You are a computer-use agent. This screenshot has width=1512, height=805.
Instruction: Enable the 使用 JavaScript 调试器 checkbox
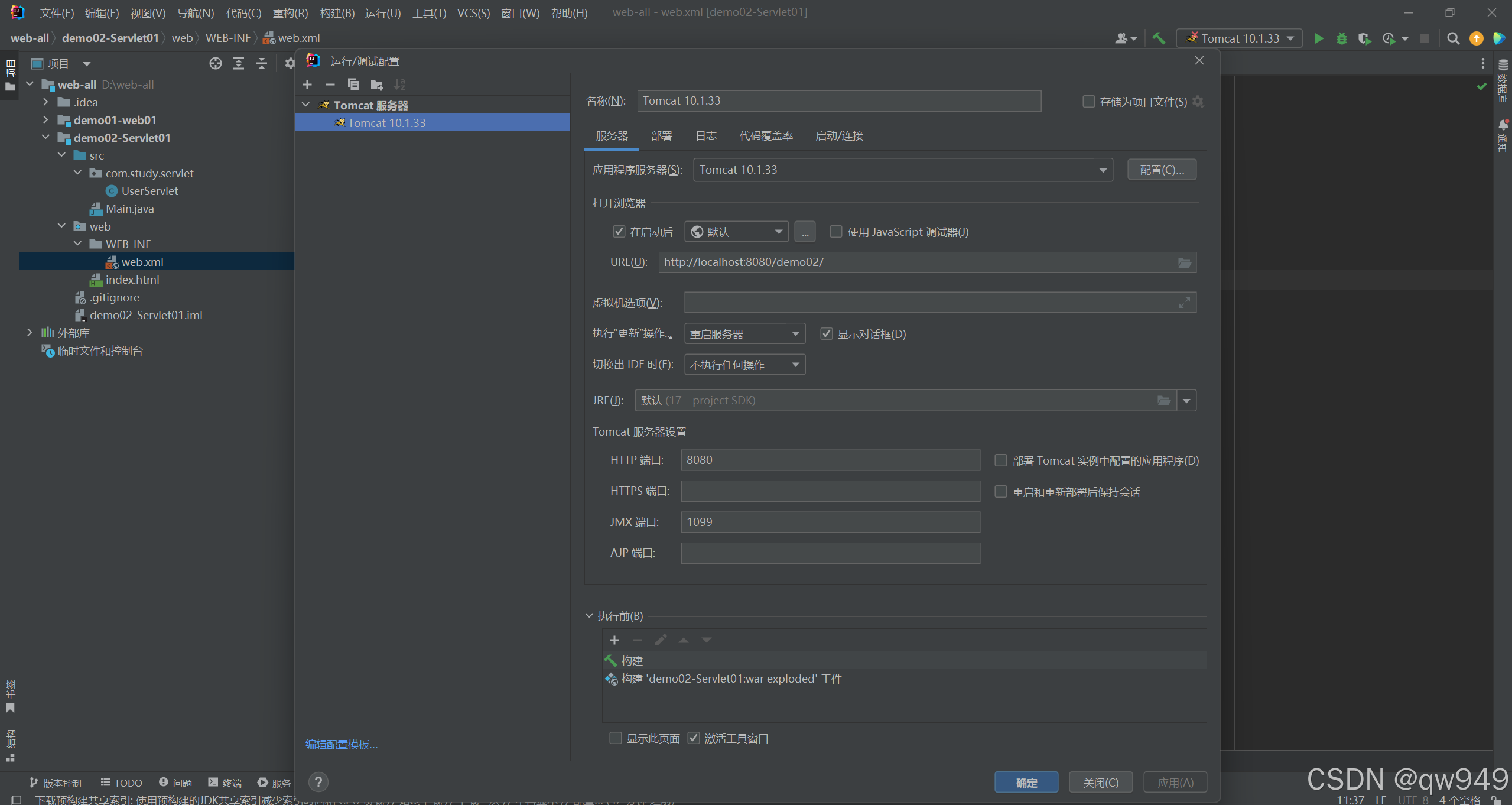point(835,231)
